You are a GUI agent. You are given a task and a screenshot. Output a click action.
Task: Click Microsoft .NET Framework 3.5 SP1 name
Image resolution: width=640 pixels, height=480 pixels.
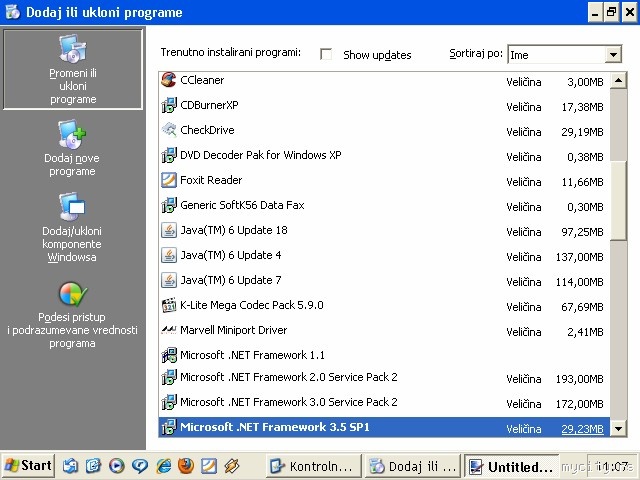pyautogui.click(x=275, y=427)
